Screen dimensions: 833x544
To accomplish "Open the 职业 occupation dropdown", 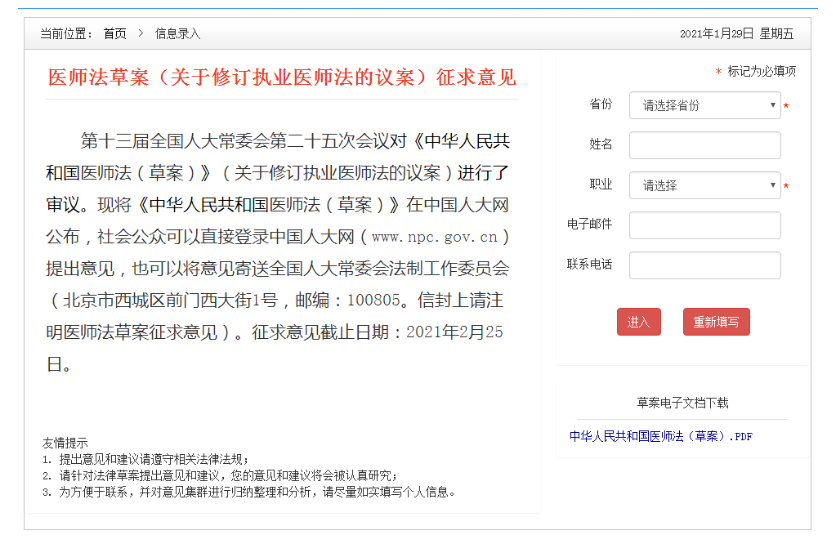I will (704, 185).
